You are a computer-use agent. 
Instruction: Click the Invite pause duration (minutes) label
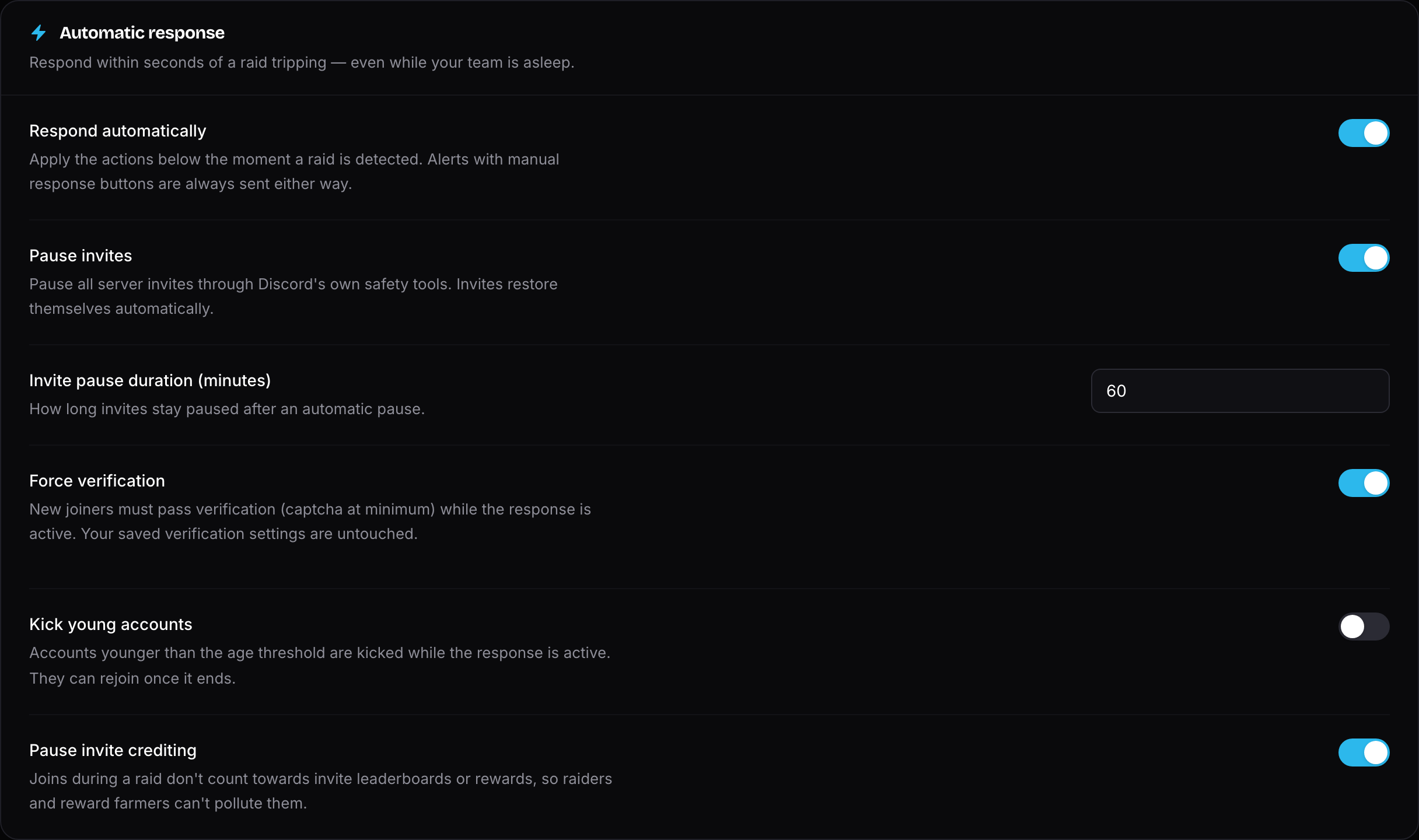150,380
